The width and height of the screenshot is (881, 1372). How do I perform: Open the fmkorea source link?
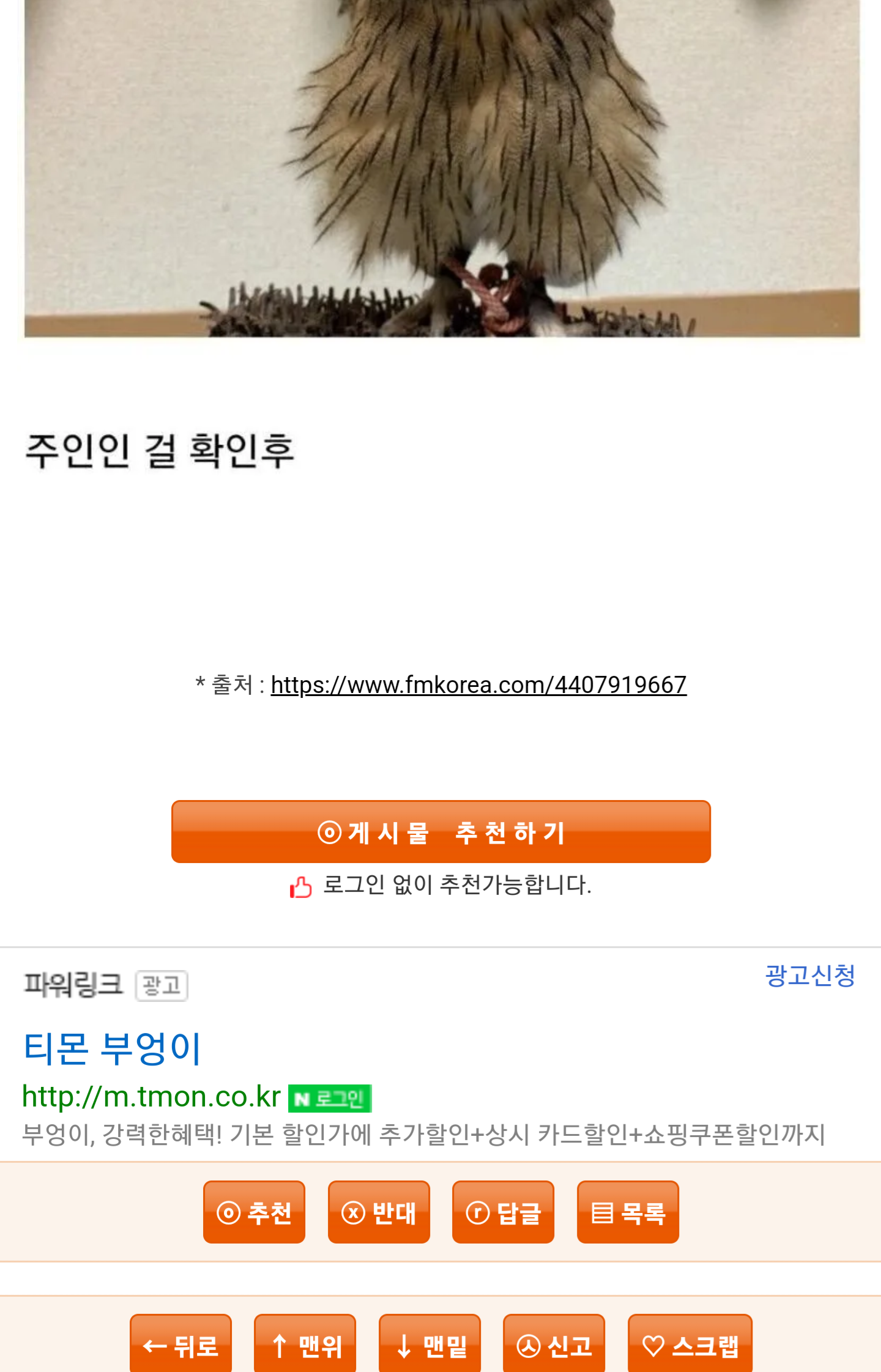(x=478, y=685)
